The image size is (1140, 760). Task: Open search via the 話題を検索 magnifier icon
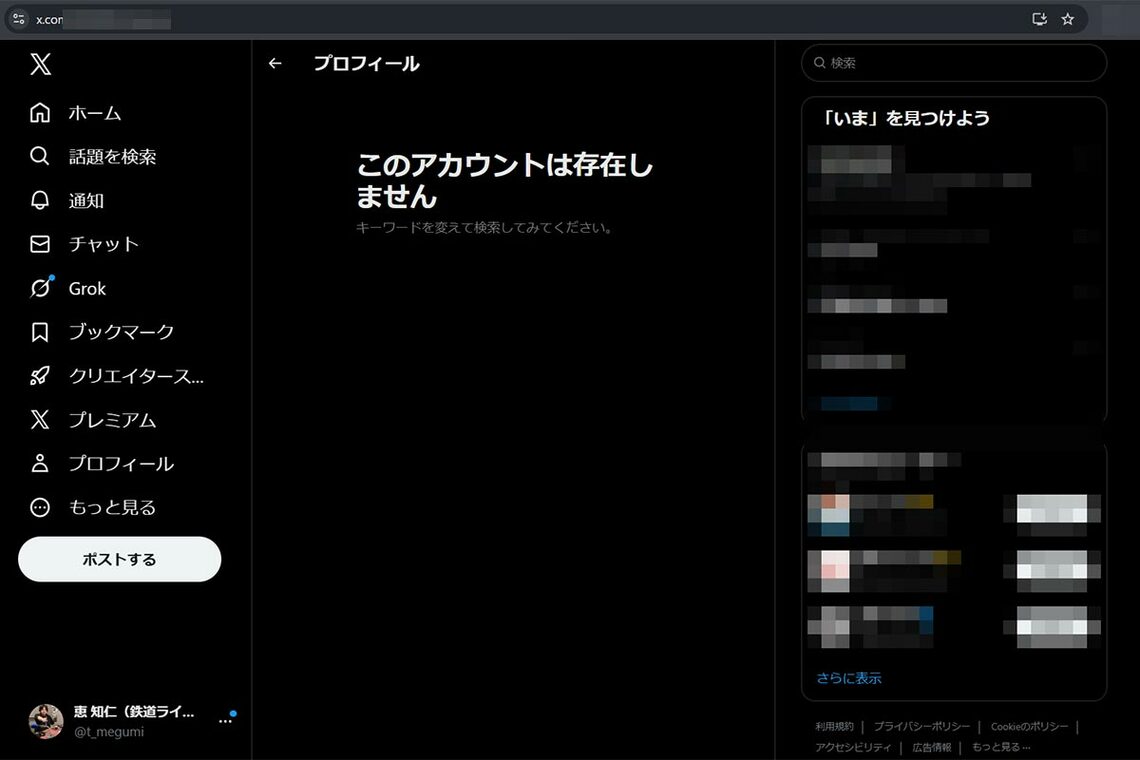pyautogui.click(x=39, y=156)
